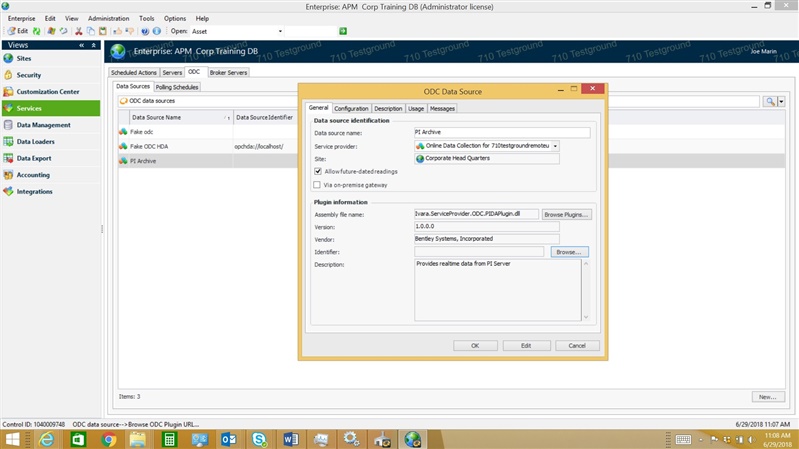Viewport: 799px width, 449px height.
Task: Click the green Go arrow button
Action: tap(343, 31)
